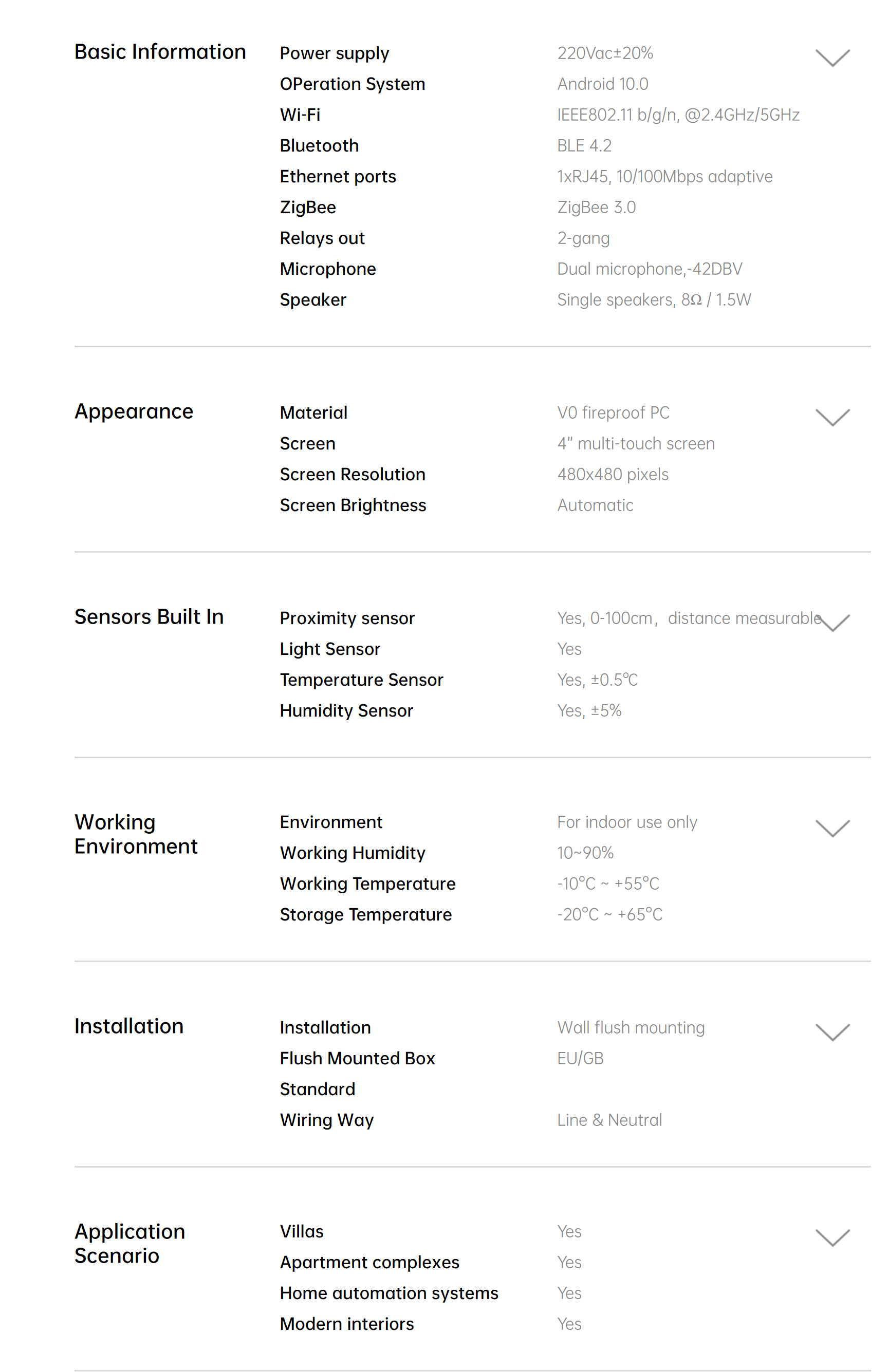Collapse the Appearance section chevron

click(x=832, y=417)
